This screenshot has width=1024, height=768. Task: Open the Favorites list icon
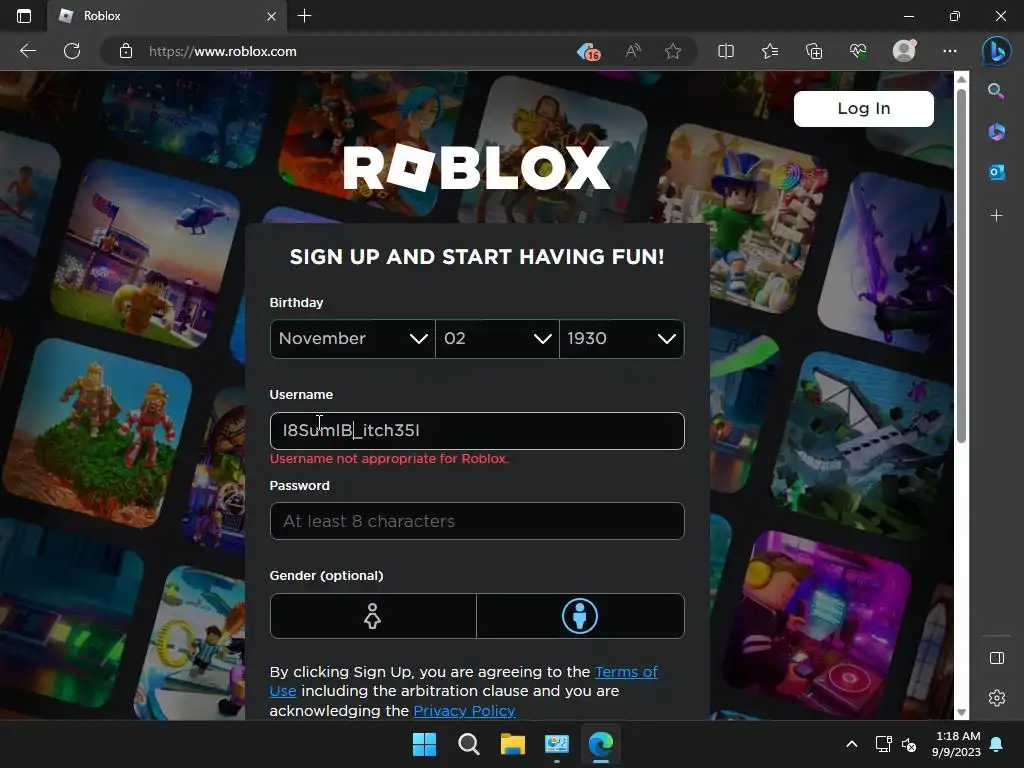(x=770, y=51)
